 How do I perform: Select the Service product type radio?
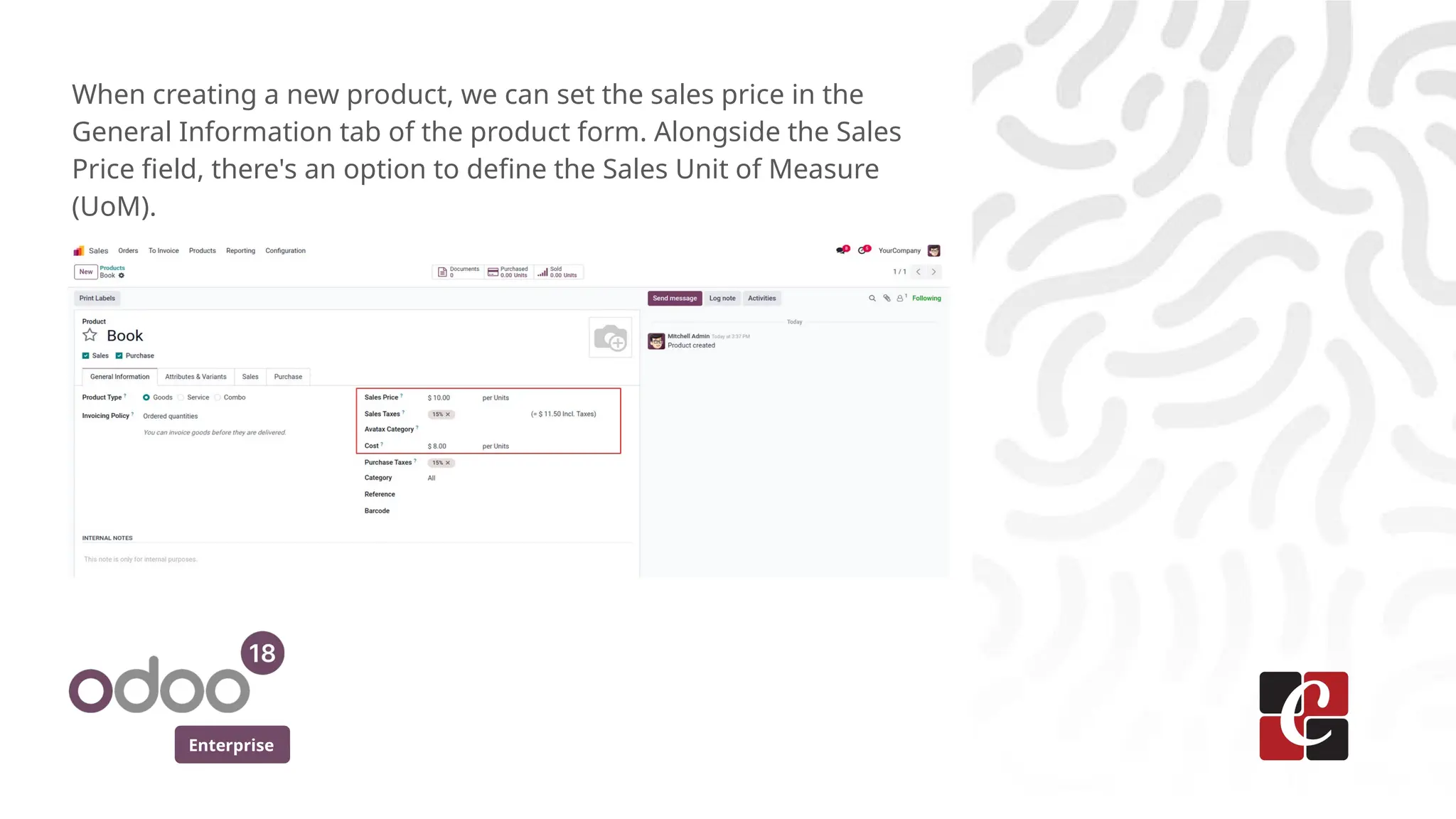coord(181,397)
